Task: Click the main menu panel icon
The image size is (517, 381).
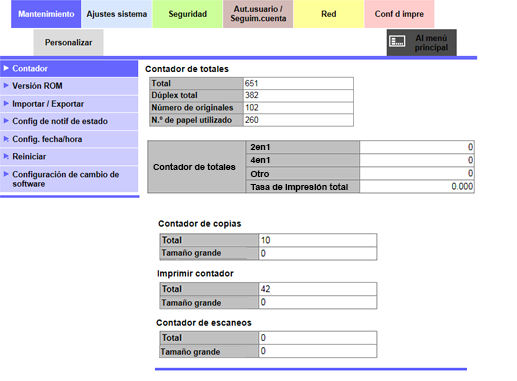Action: (x=397, y=41)
